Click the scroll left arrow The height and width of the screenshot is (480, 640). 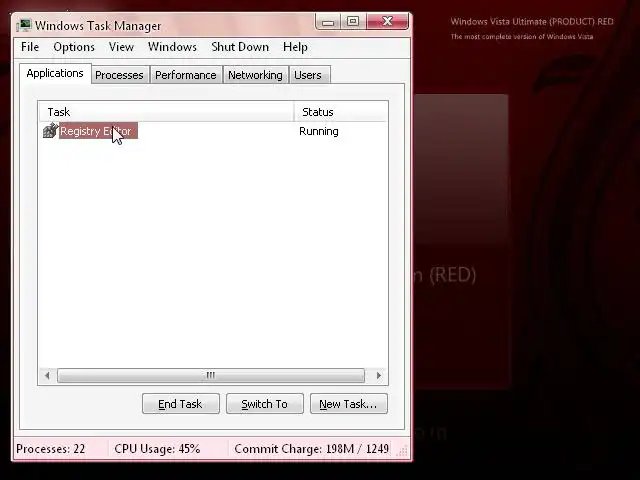click(x=47, y=375)
